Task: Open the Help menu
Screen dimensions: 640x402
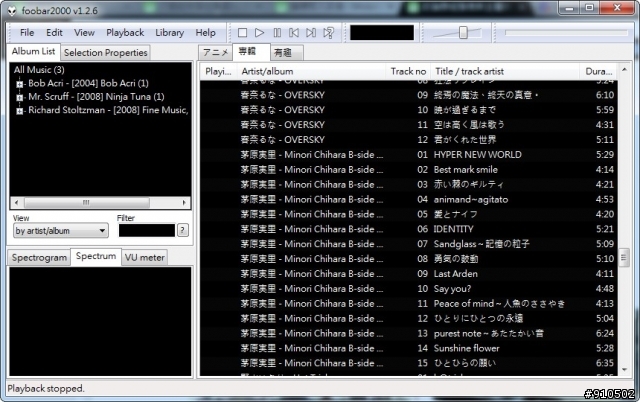Action: [x=205, y=33]
